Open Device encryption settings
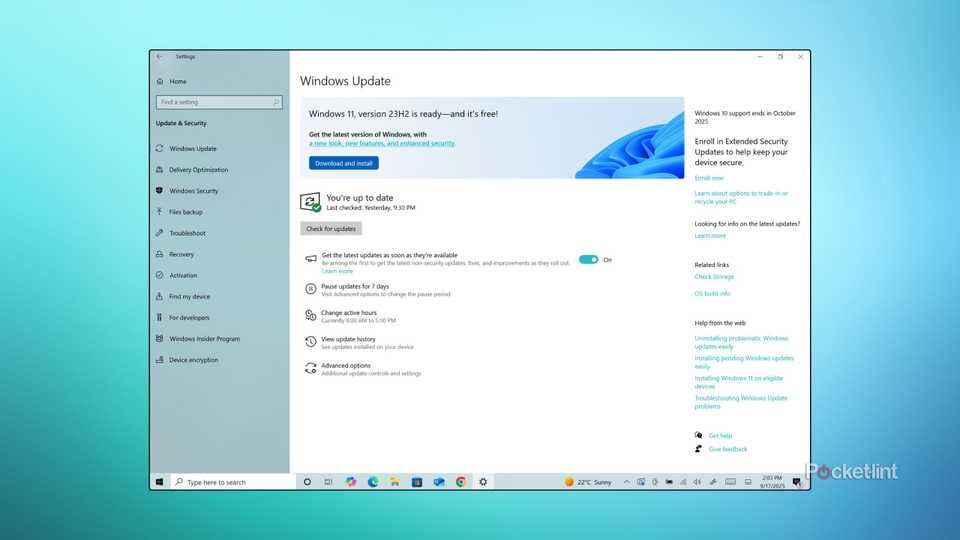The image size is (960, 540). coord(193,359)
